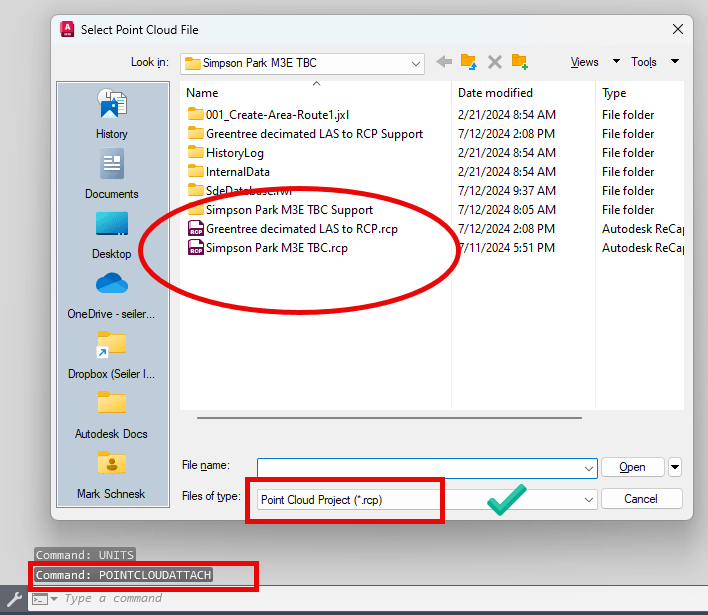This screenshot has height=615, width=708.
Task: Expand the File name history dropdown arrow
Action: click(588, 468)
